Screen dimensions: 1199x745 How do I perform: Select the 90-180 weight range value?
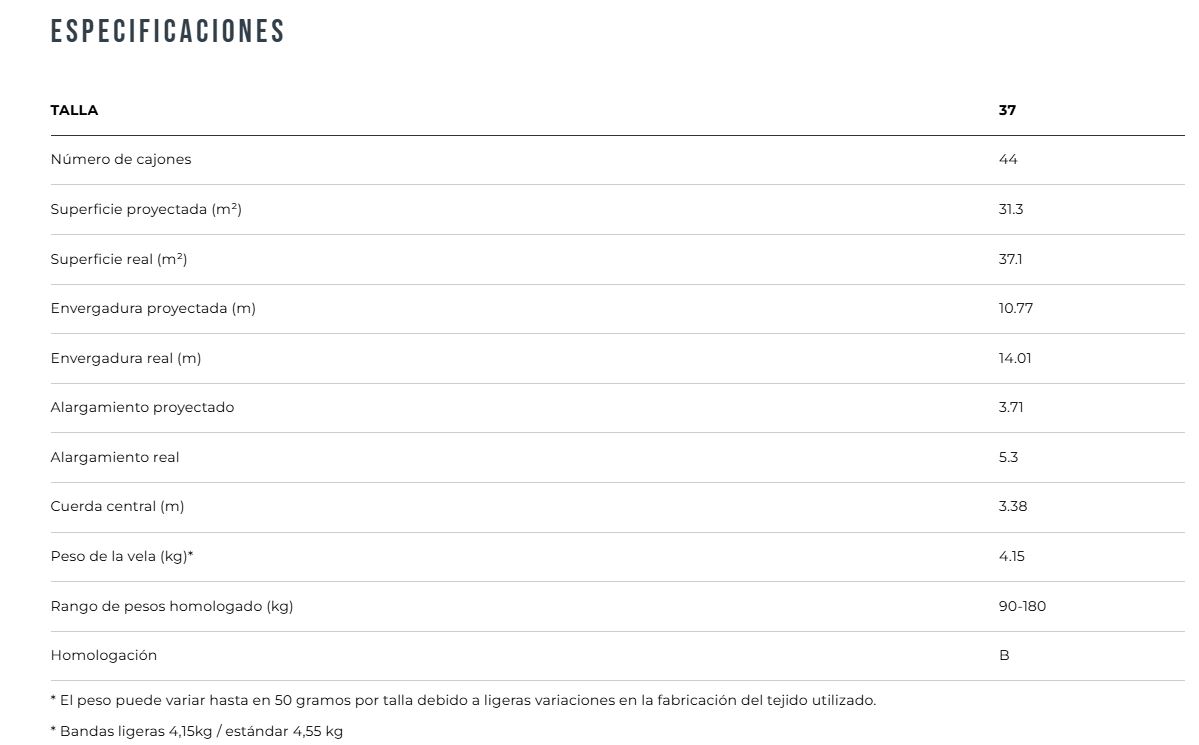pyautogui.click(x=1022, y=606)
